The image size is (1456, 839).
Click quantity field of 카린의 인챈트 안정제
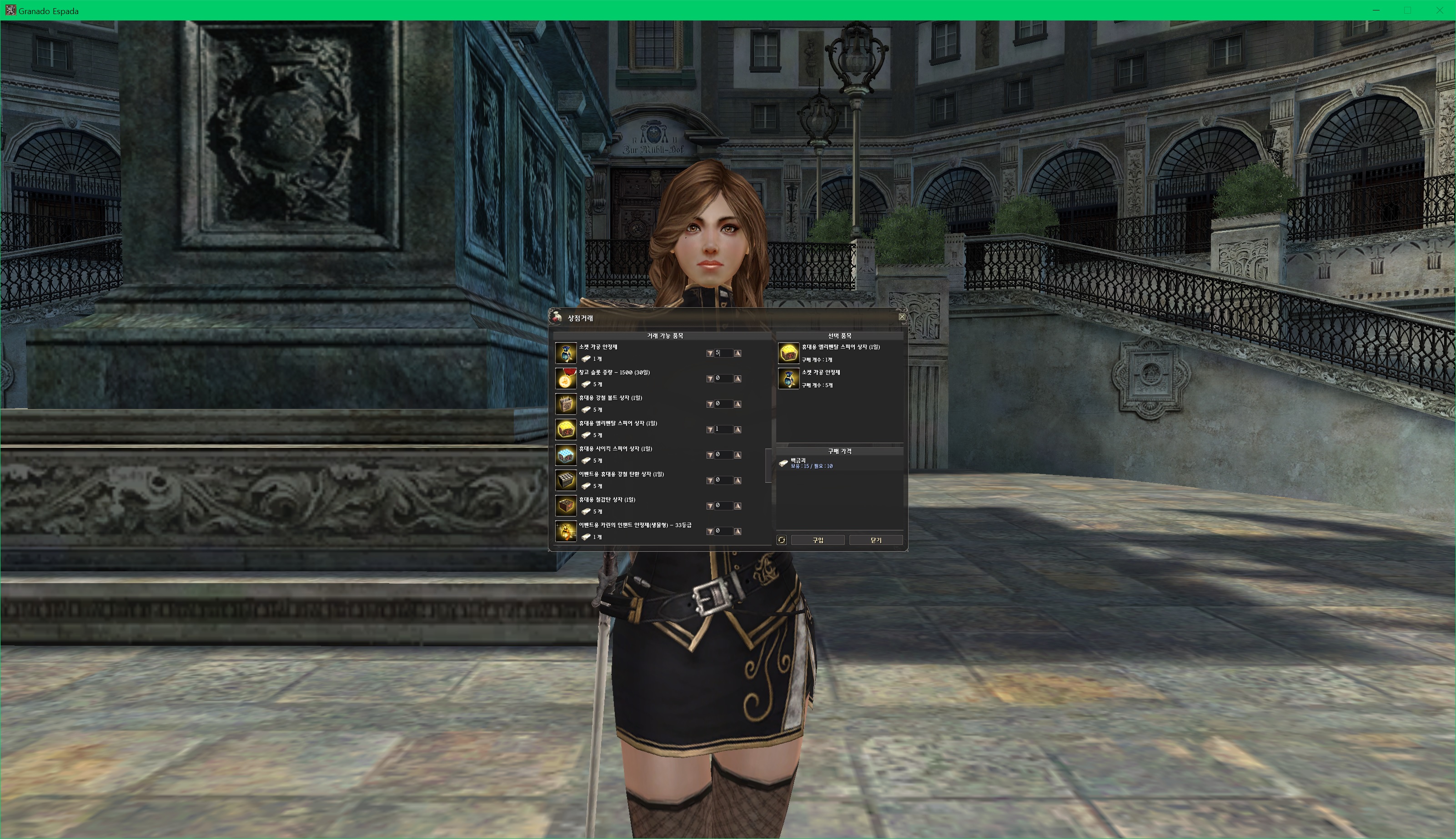tap(724, 531)
